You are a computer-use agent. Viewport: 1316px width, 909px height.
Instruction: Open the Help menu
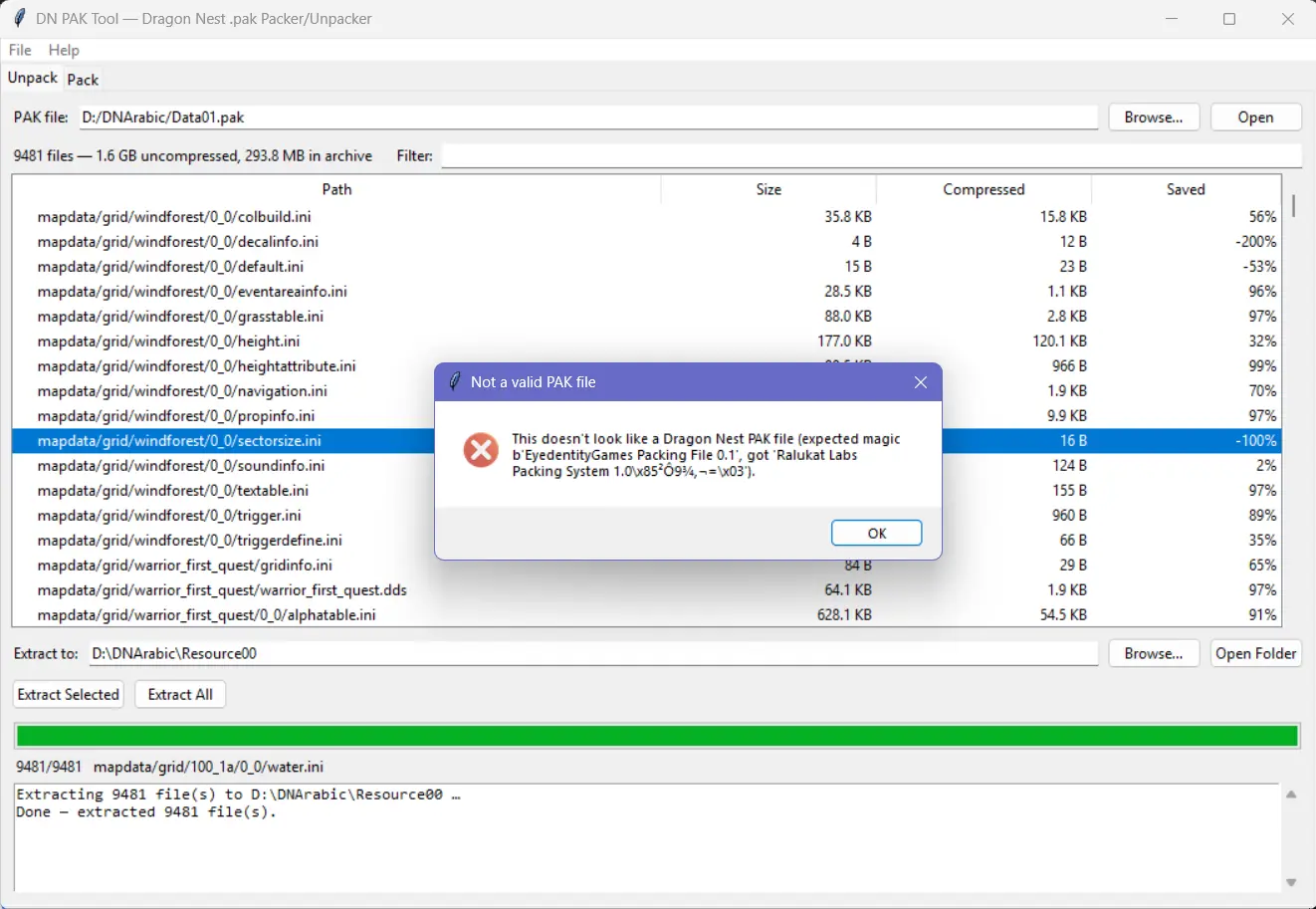click(64, 50)
